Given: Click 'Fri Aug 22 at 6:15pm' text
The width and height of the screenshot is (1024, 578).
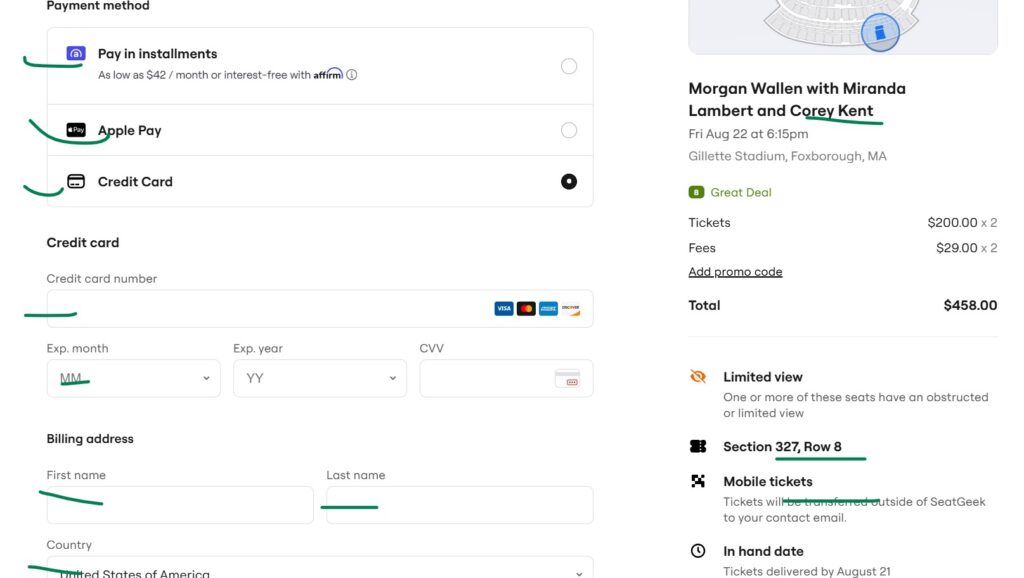Looking at the screenshot, I should 748,134.
